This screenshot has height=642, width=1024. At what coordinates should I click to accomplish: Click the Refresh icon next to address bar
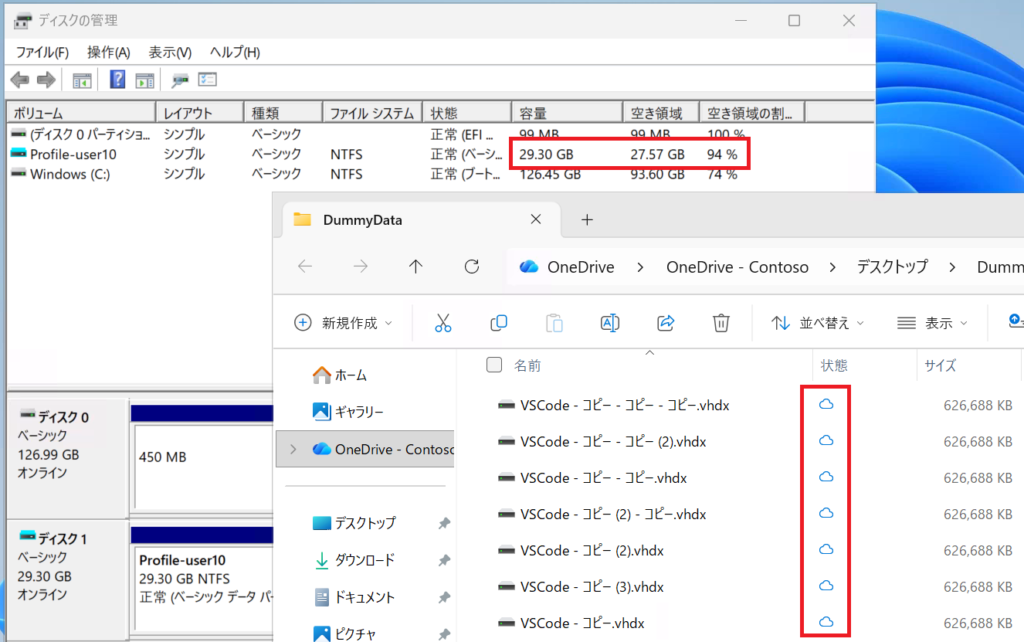(472, 267)
